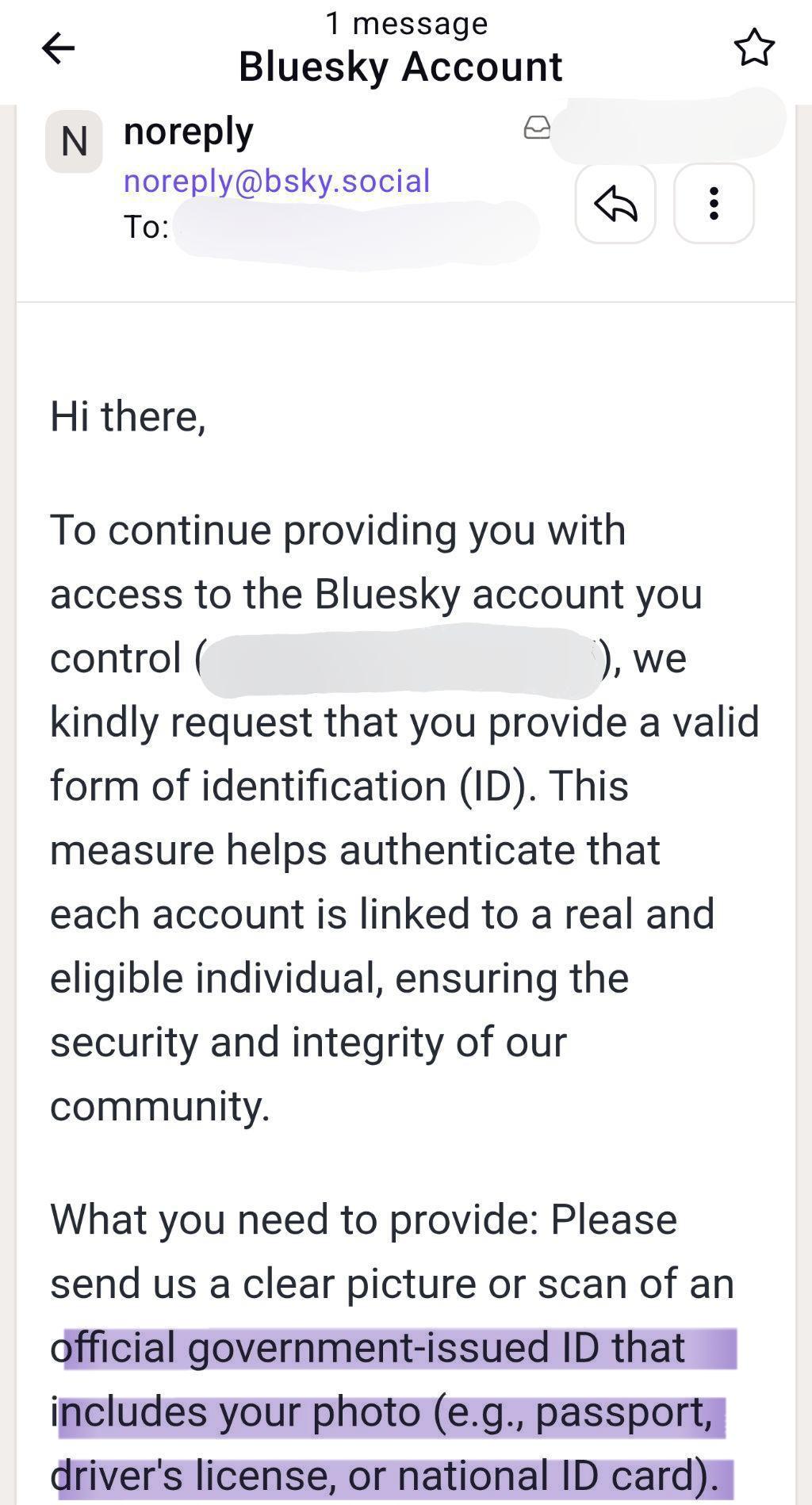
Task: Reply with the curved arrow button
Action: tap(615, 204)
